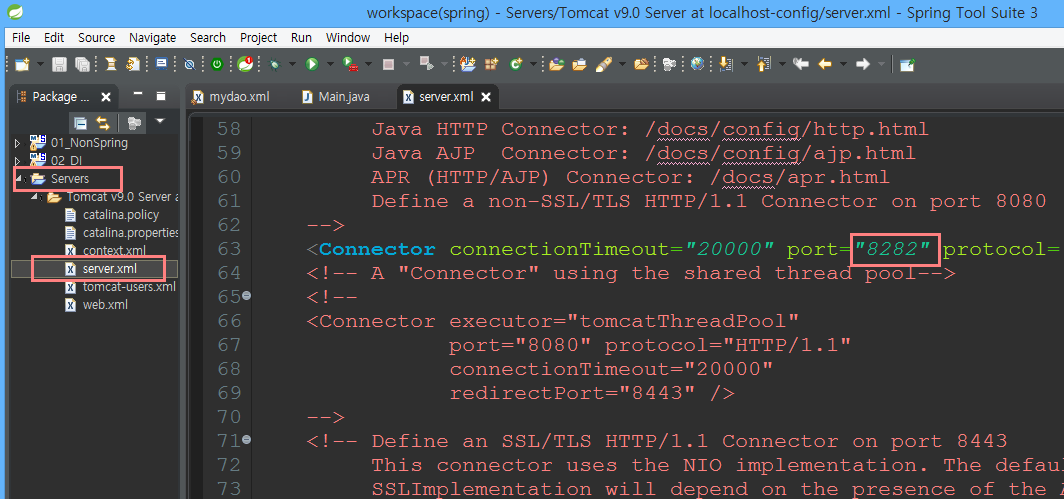Click the green Run button icon
The width and height of the screenshot is (1064, 499).
click(x=311, y=64)
